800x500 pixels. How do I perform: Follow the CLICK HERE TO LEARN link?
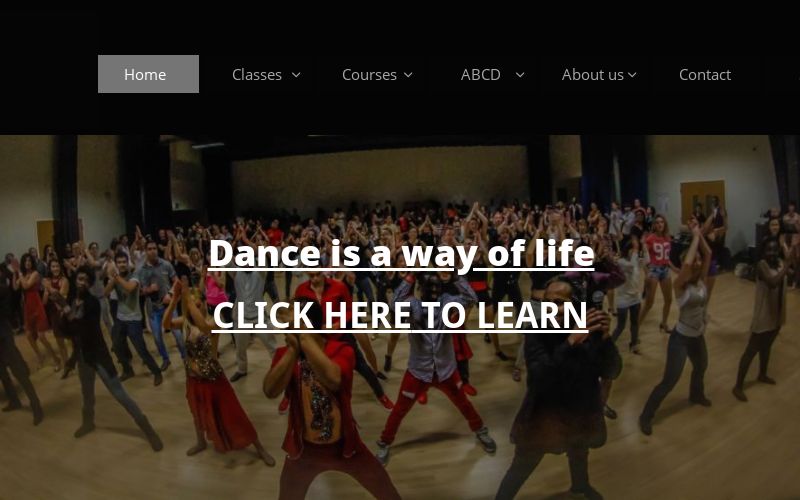coord(400,315)
